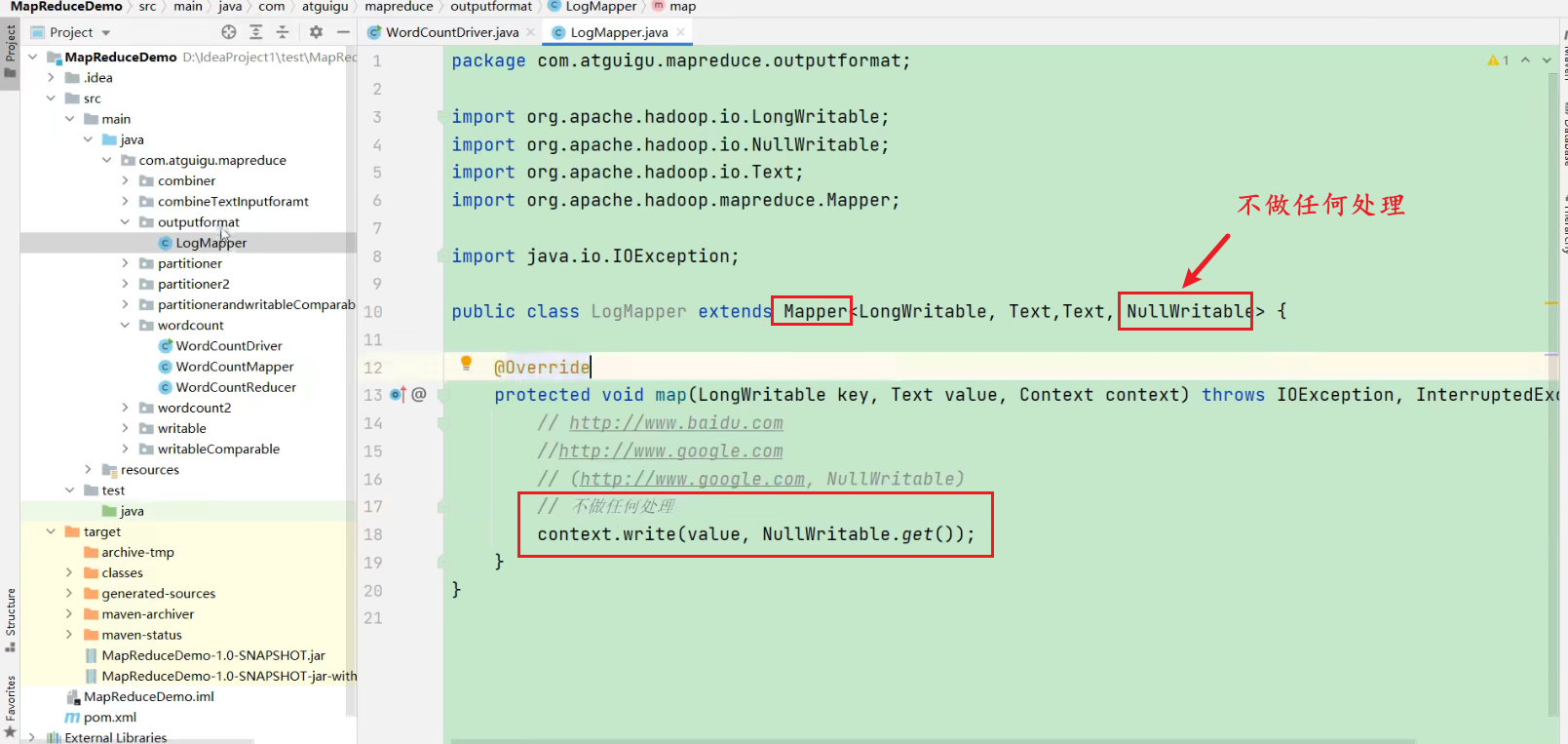Screen dimensions: 1568x744
Task: Collapse the src folder
Action: pos(51,98)
